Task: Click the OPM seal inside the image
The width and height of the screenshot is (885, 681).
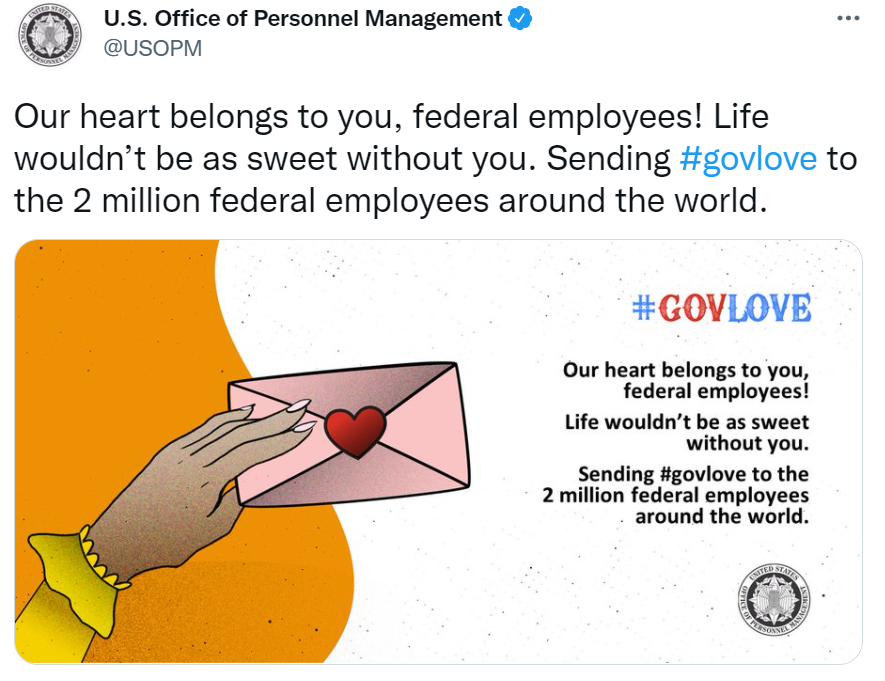Action: coord(774,598)
